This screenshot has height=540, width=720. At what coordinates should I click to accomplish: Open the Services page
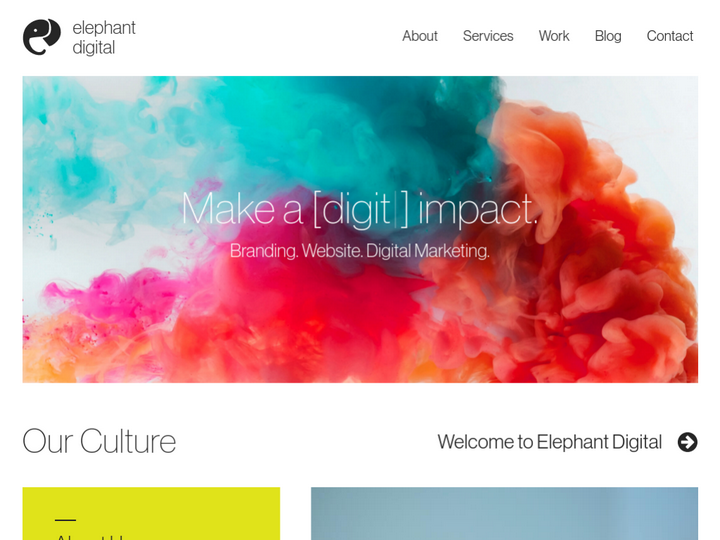(x=488, y=36)
